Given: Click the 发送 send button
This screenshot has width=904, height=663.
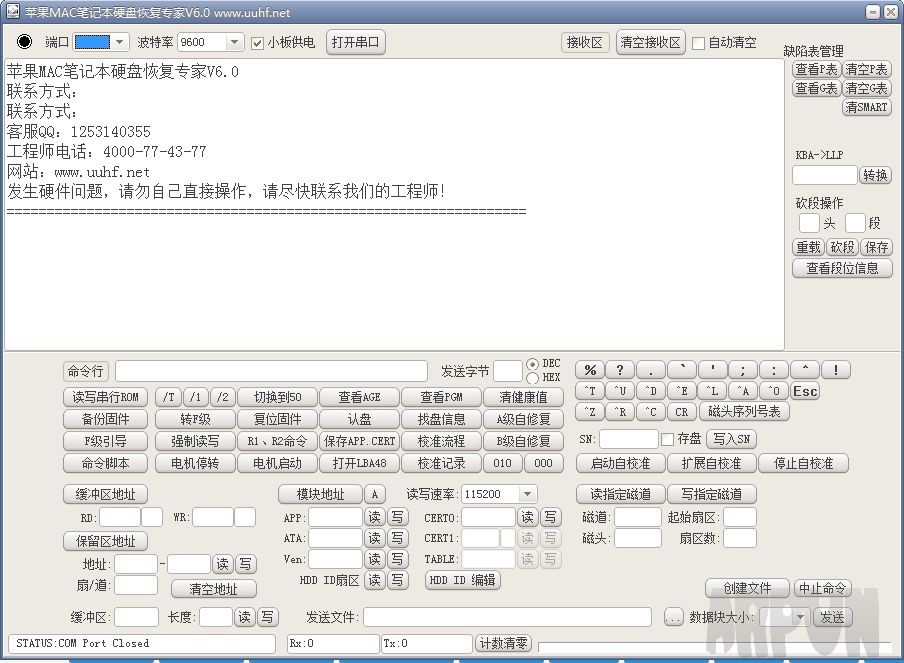Looking at the screenshot, I should click(x=832, y=617).
